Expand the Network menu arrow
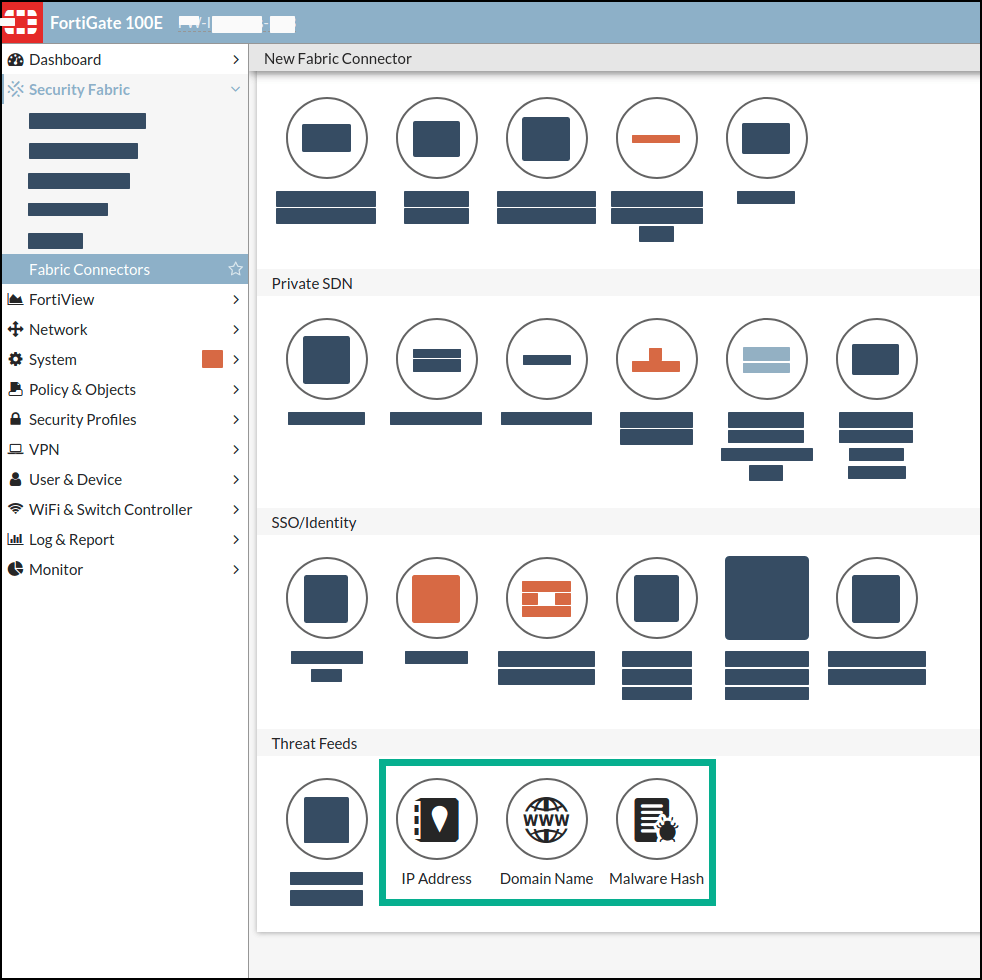 point(236,330)
